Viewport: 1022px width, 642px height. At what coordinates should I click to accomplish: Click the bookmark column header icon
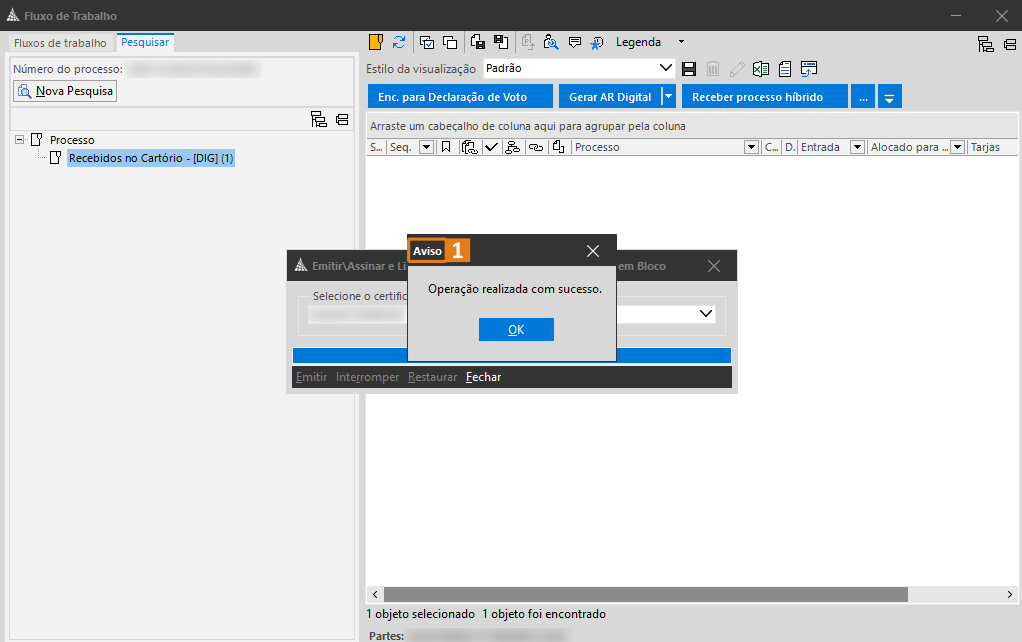(x=446, y=147)
